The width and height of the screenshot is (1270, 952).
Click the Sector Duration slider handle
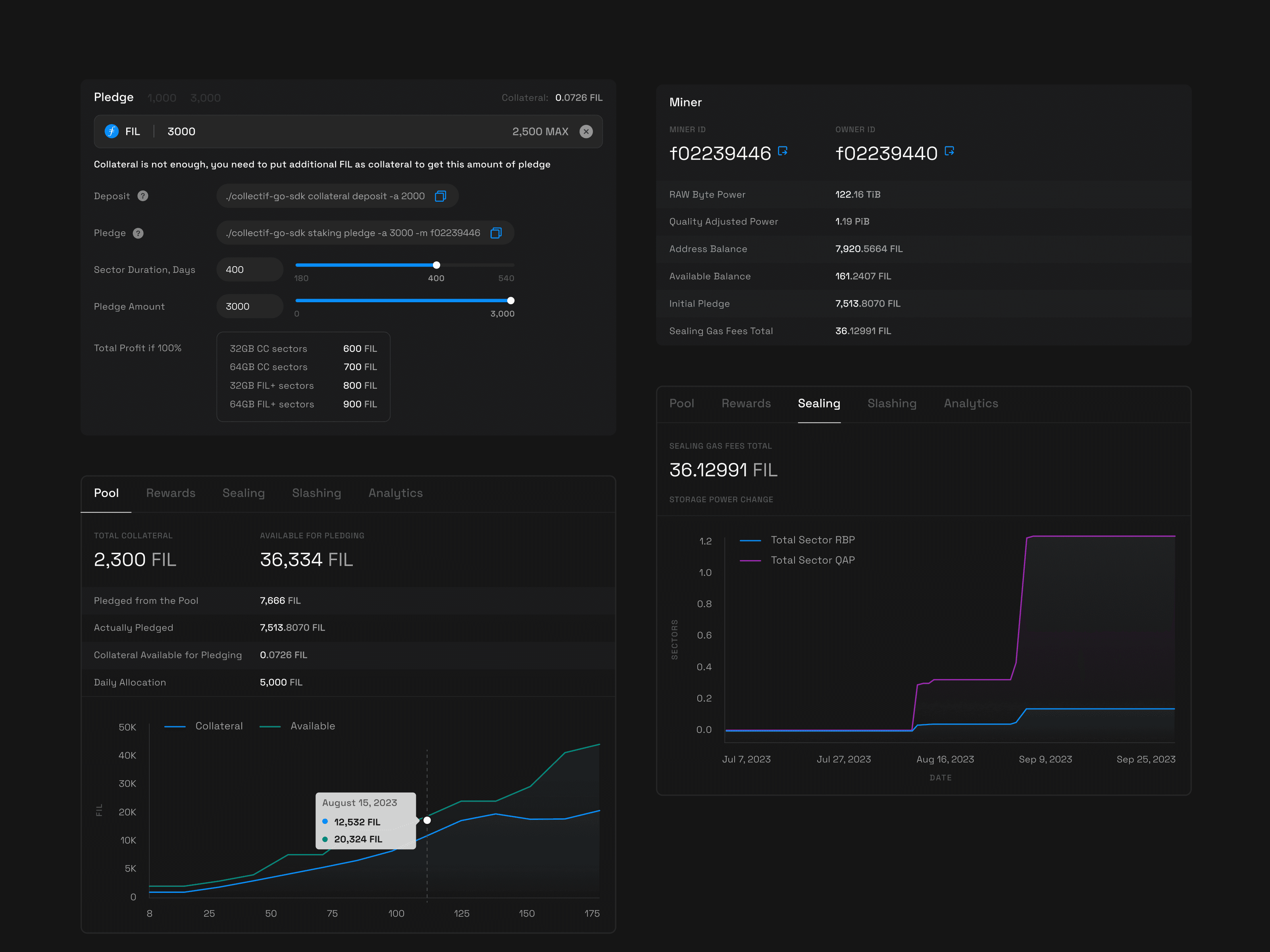pyautogui.click(x=436, y=265)
